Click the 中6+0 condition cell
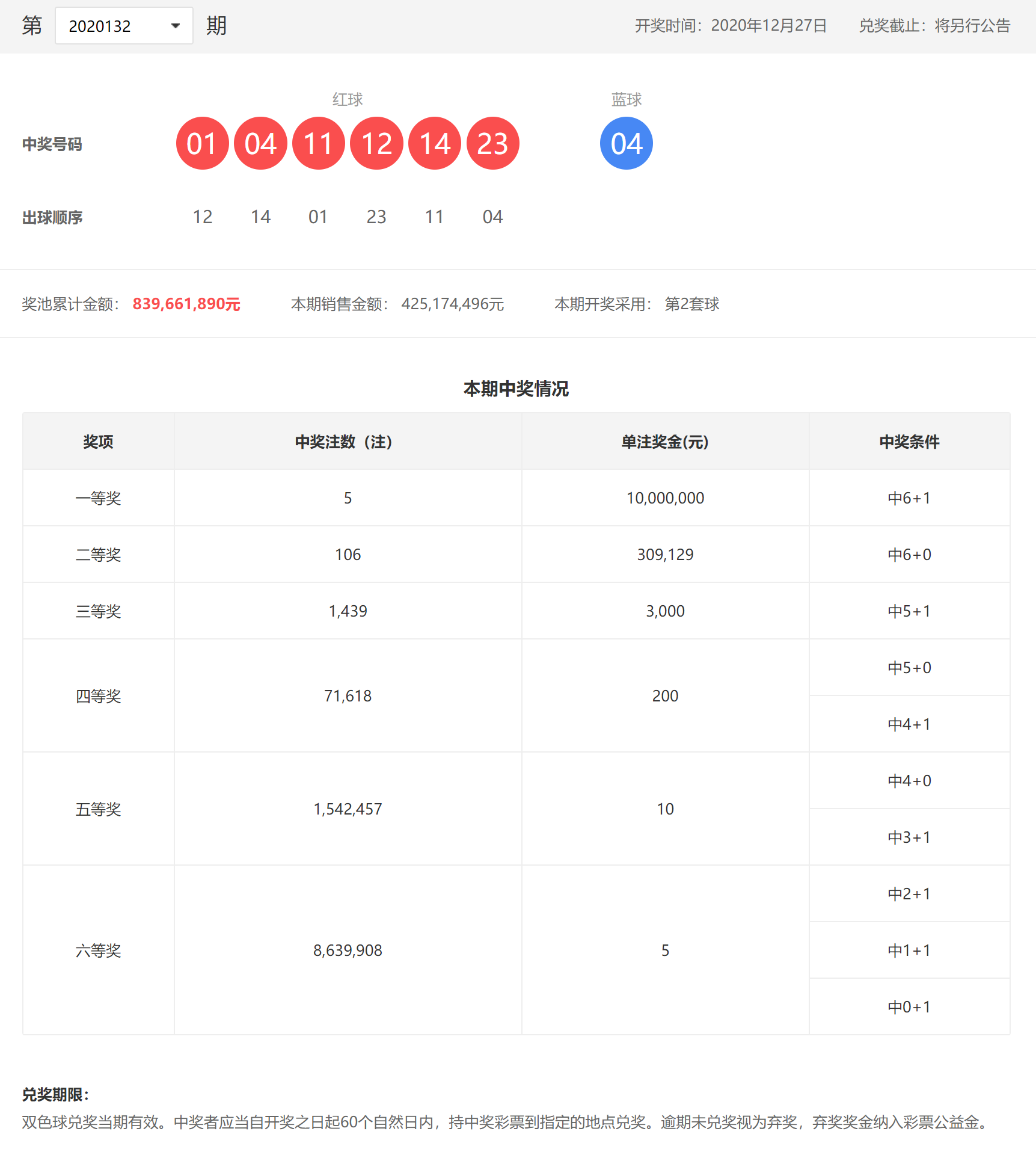The height and width of the screenshot is (1152, 1036). [909, 555]
